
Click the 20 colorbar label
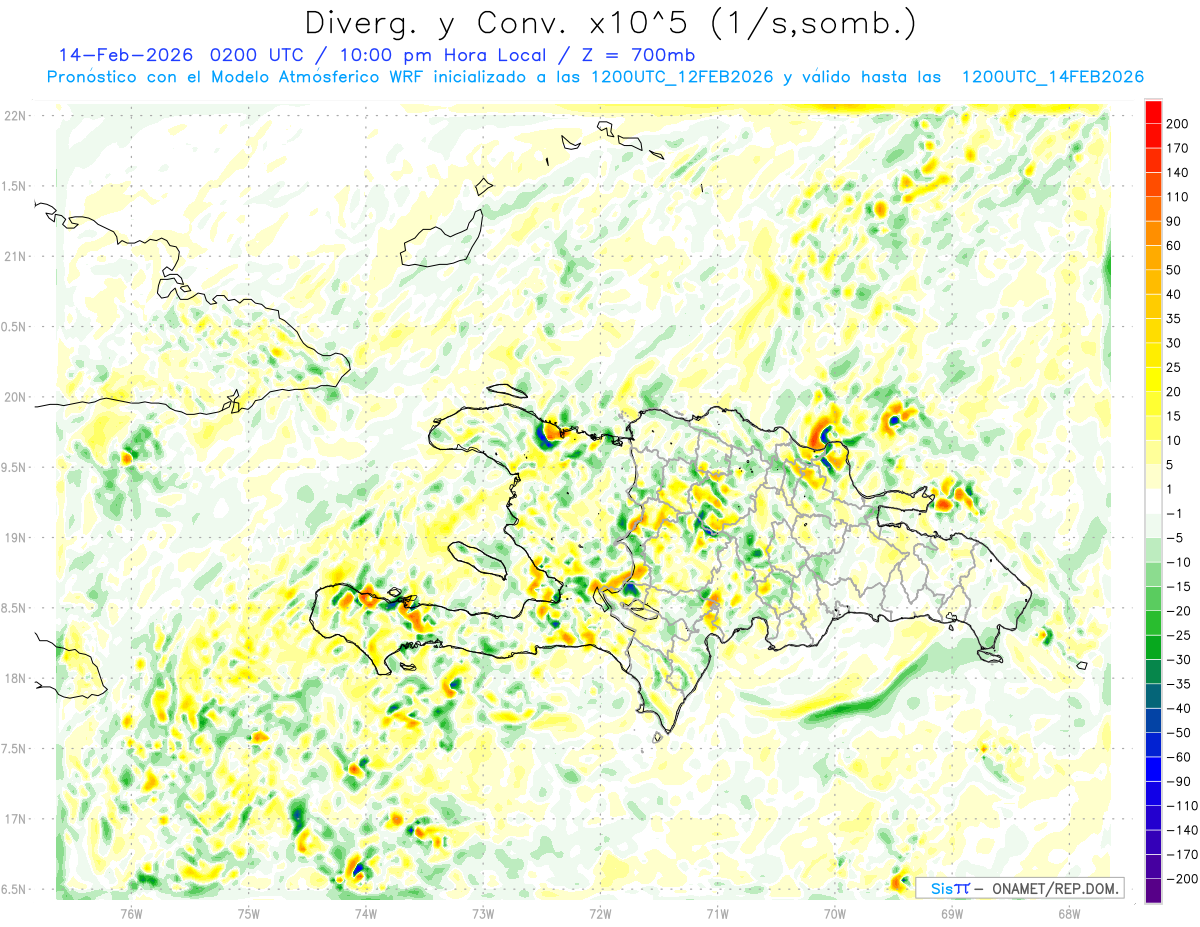(1175, 392)
